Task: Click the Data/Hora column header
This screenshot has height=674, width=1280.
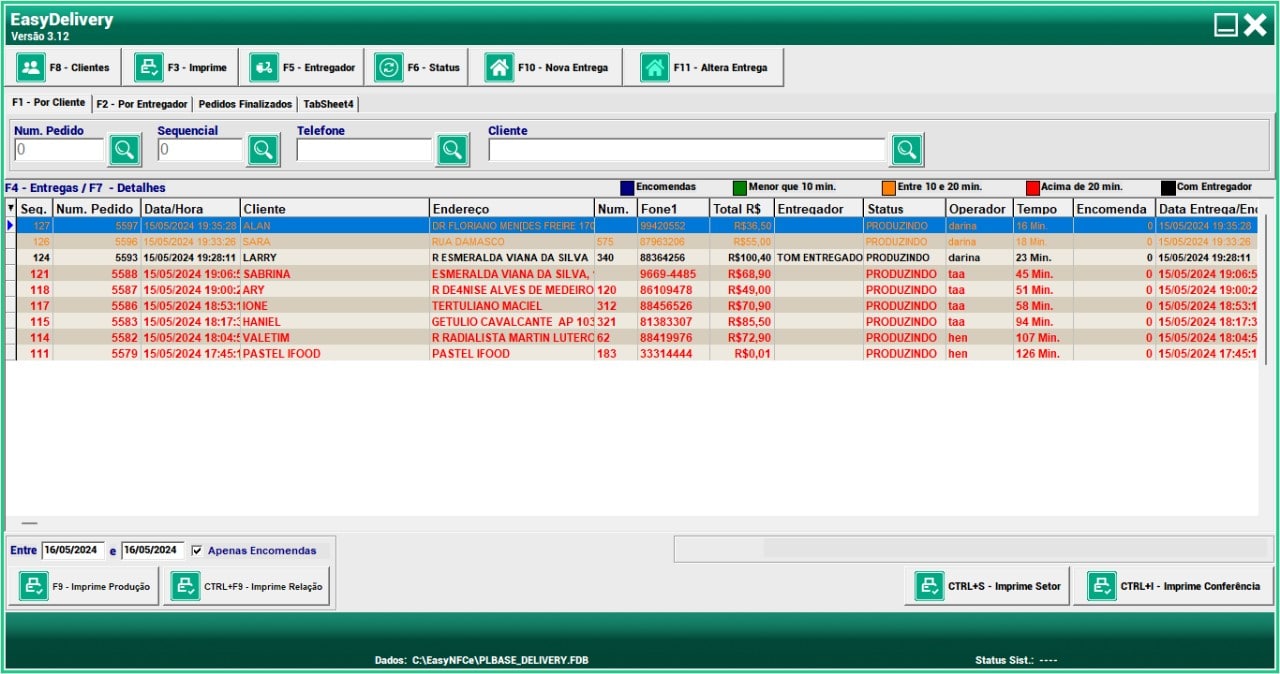Action: click(190, 209)
